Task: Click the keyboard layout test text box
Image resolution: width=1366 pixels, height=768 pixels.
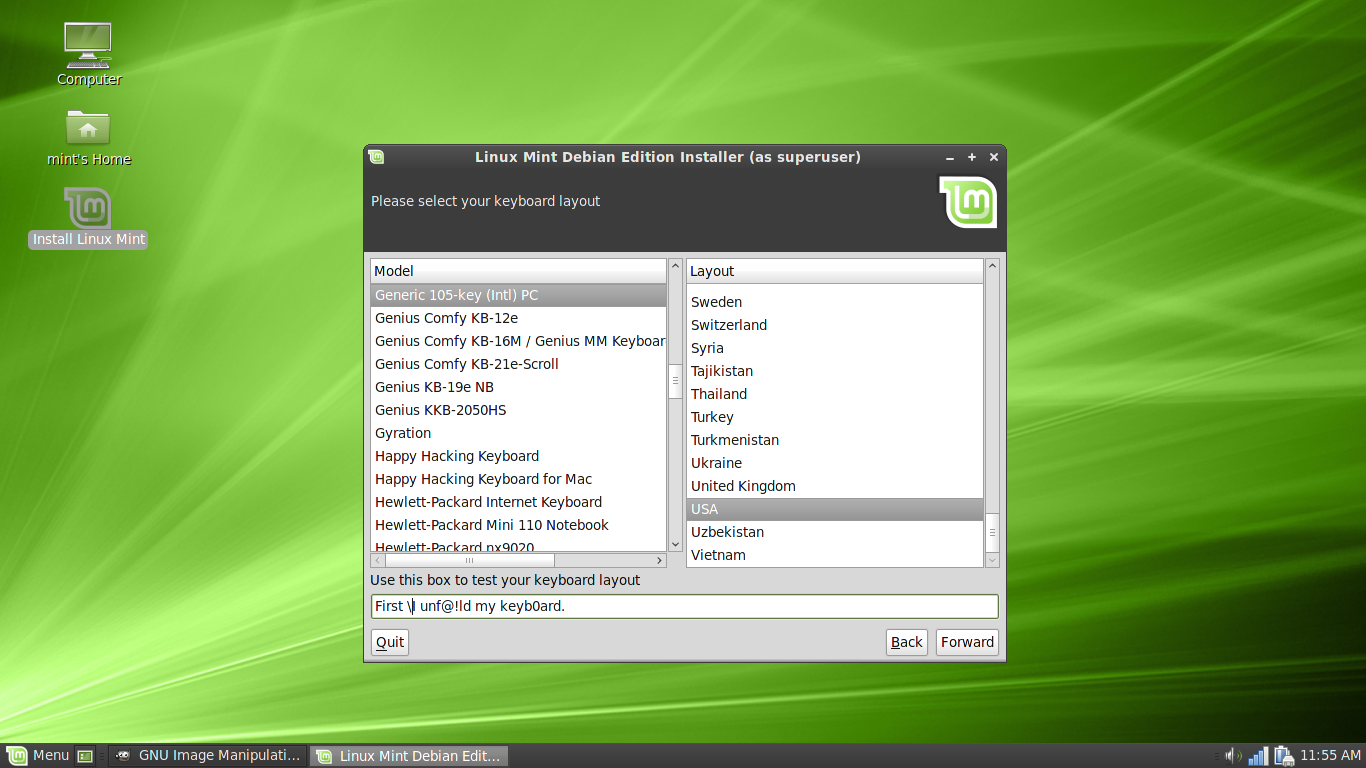Action: (684, 606)
